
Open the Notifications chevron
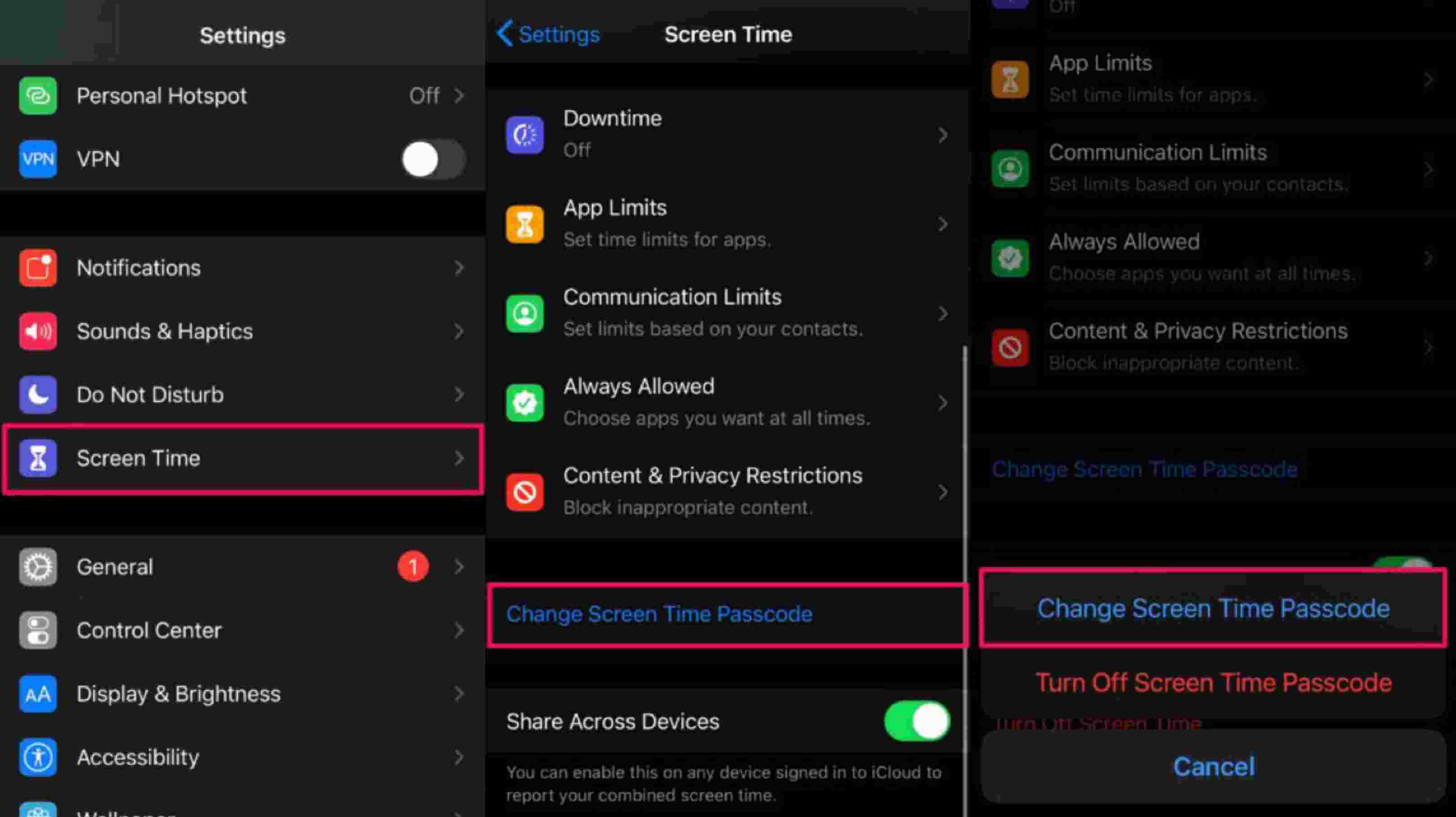pyautogui.click(x=459, y=268)
